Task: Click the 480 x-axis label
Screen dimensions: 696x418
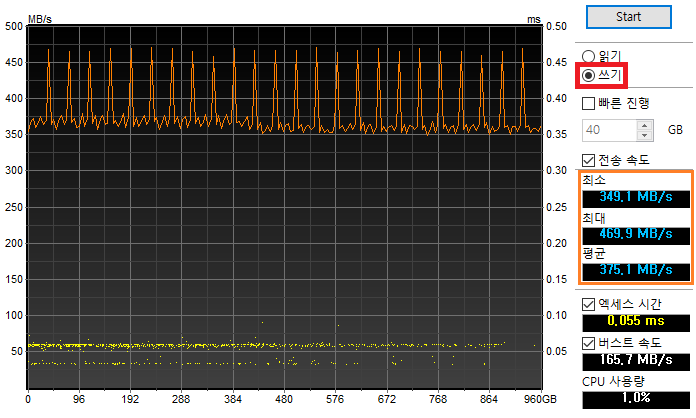Action: (x=284, y=399)
